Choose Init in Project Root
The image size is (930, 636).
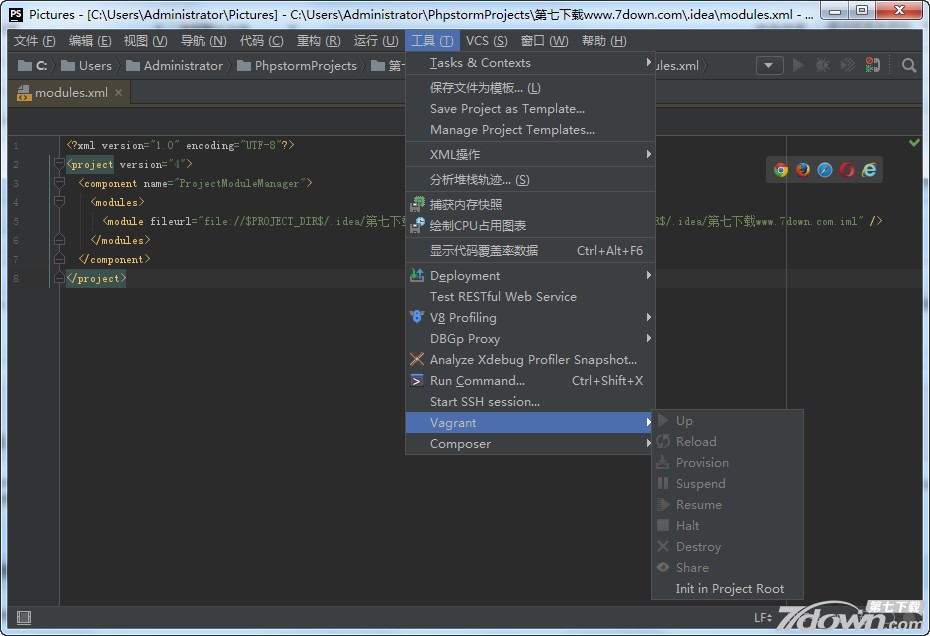tap(729, 588)
